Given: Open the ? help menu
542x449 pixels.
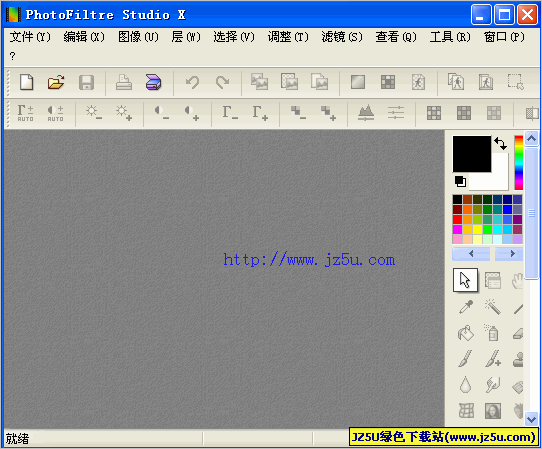Looking at the screenshot, I should [x=12, y=56].
